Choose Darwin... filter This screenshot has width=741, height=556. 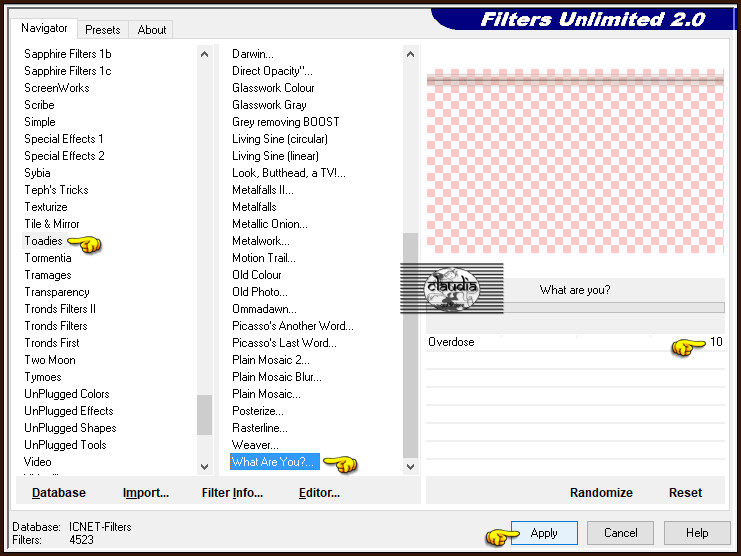252,54
